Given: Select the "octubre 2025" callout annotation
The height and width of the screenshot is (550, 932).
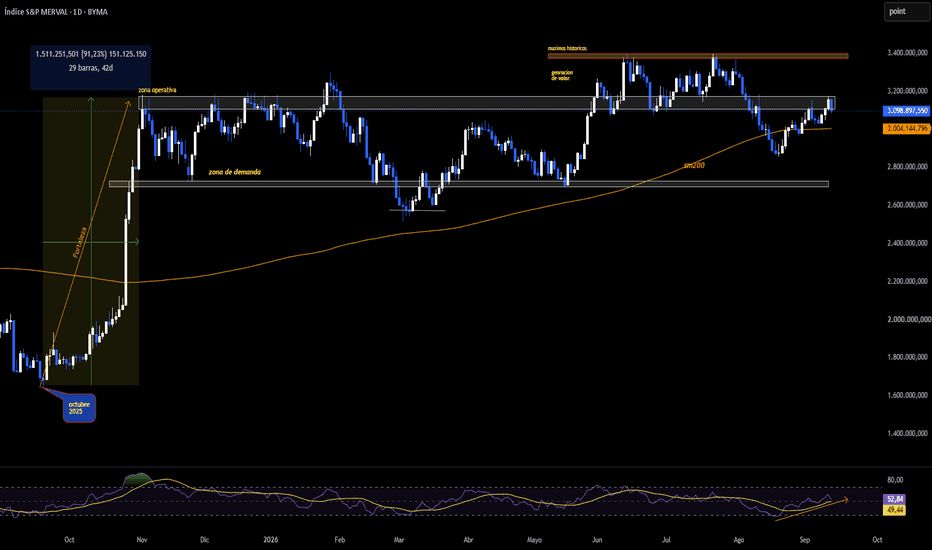Looking at the screenshot, I should (79, 408).
